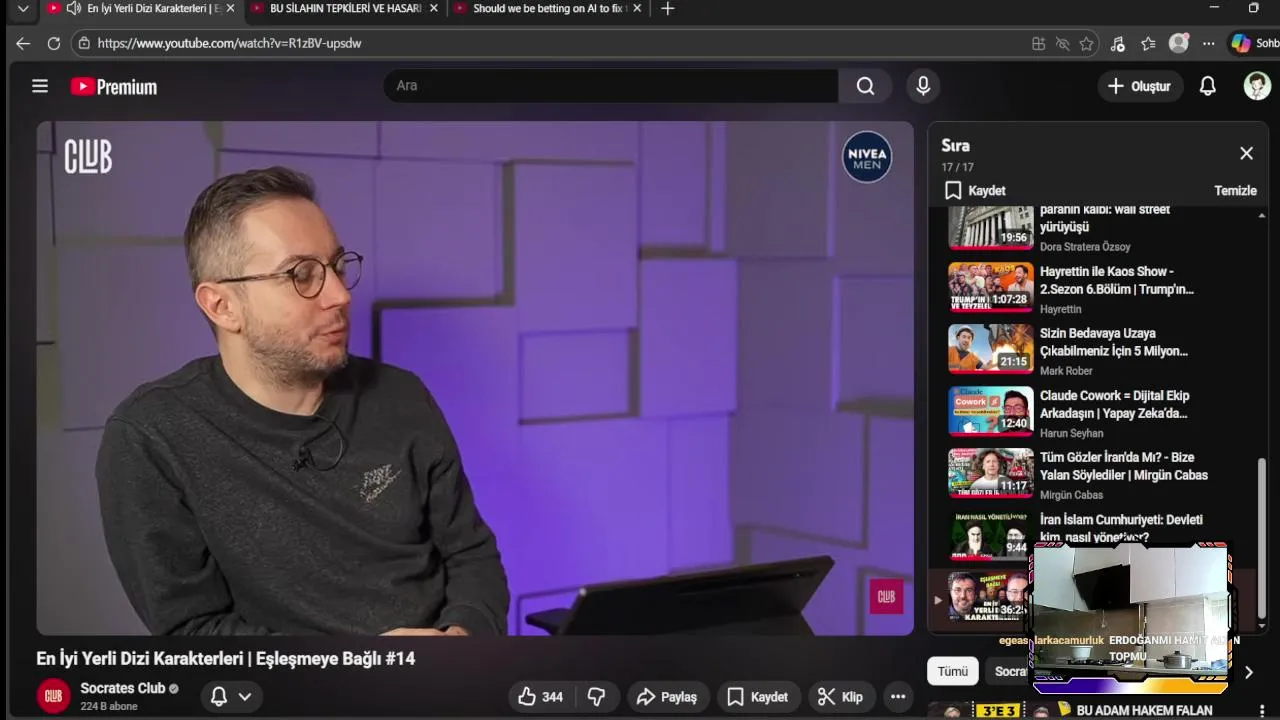Image resolution: width=1280 pixels, height=720 pixels.
Task: Add page to favorites star icon
Action: pos(1086,44)
